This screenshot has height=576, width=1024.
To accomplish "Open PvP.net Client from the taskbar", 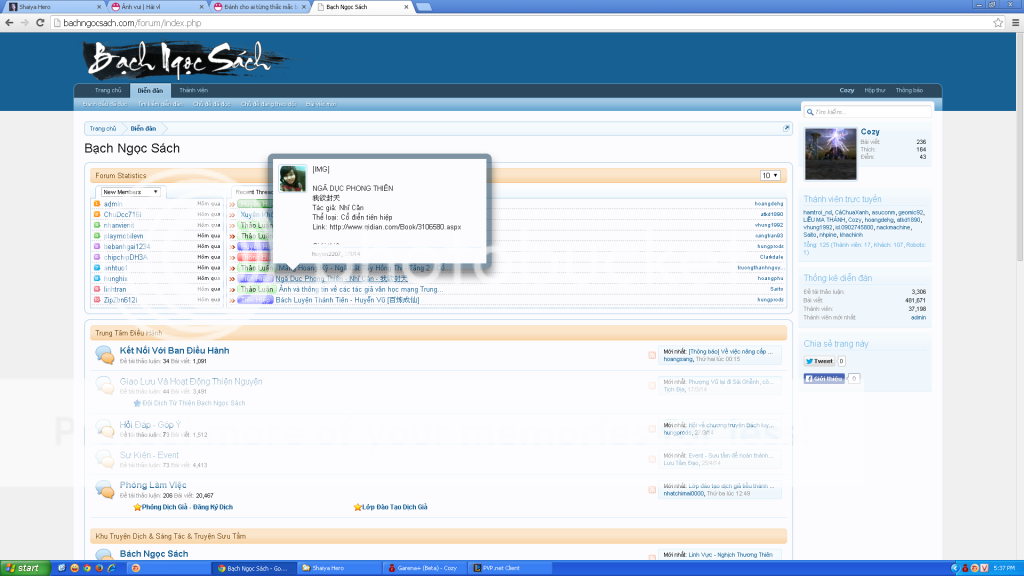I will coord(509,568).
